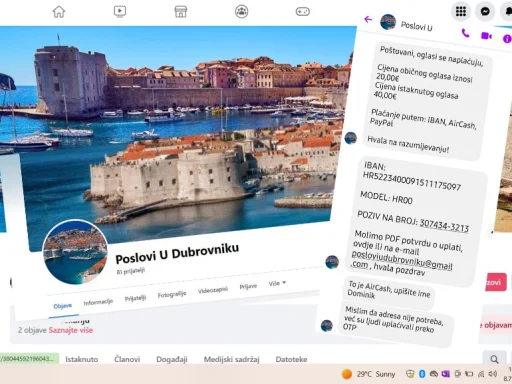Select the Fotografije profile tab

(x=172, y=294)
